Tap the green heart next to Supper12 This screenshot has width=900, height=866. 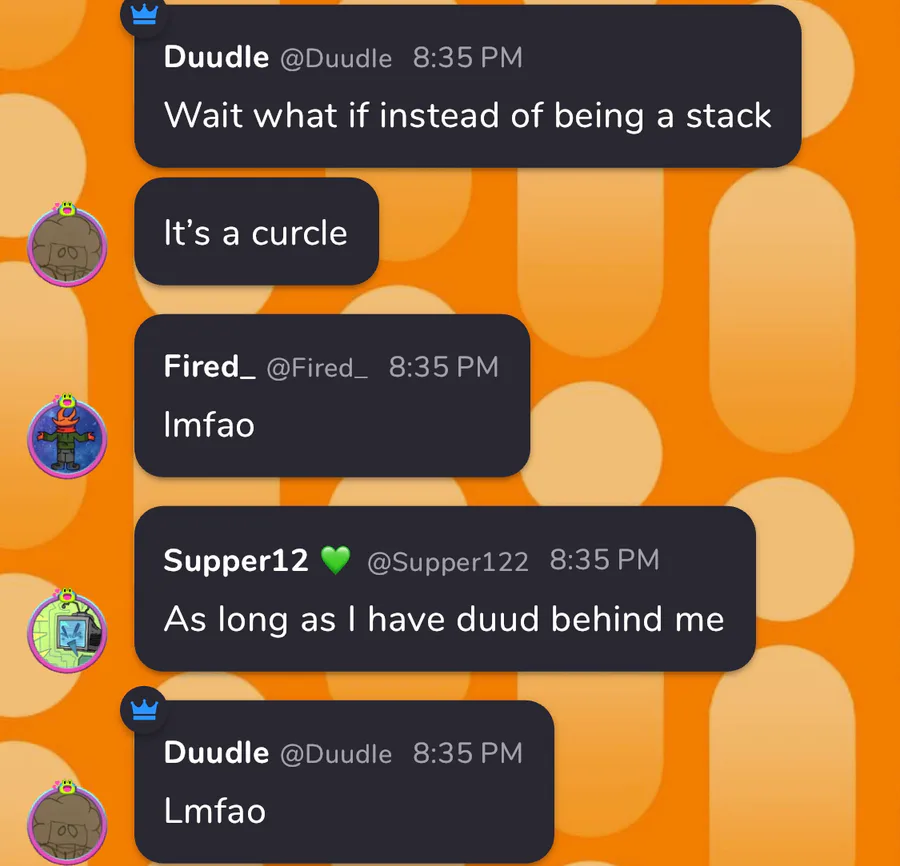(336, 560)
